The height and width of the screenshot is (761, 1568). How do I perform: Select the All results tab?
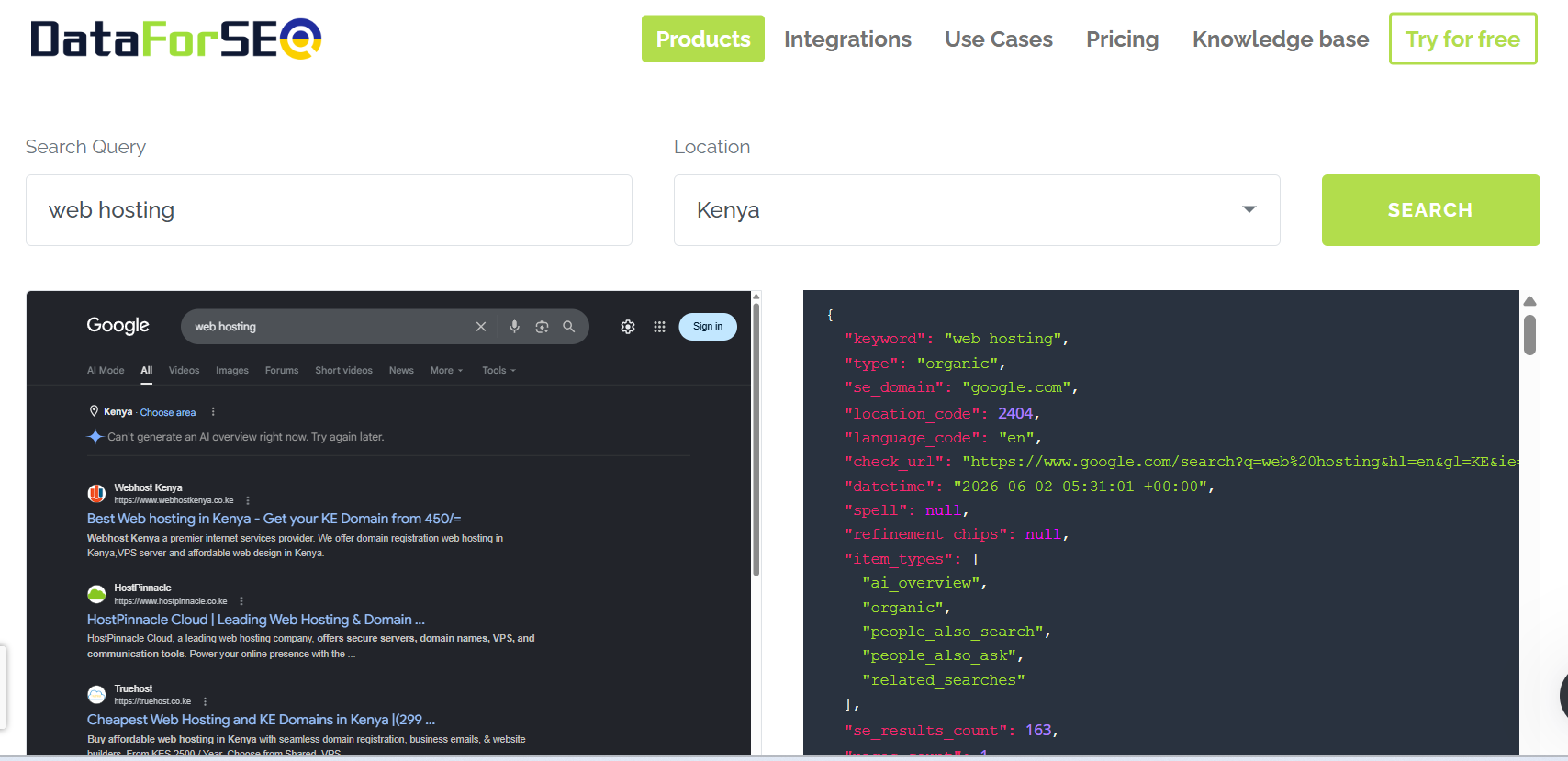pyautogui.click(x=147, y=371)
